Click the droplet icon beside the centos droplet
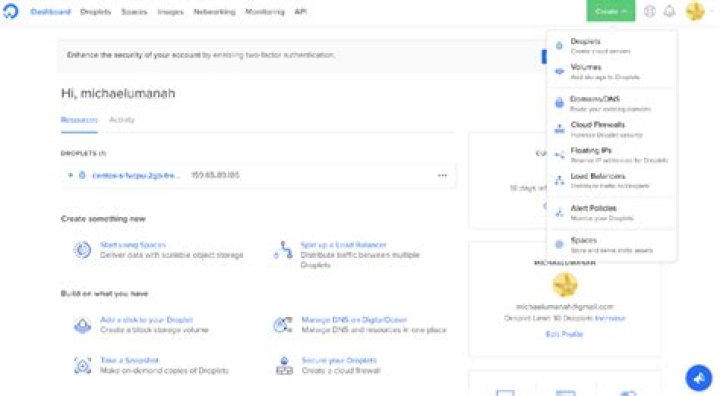 click(82, 175)
